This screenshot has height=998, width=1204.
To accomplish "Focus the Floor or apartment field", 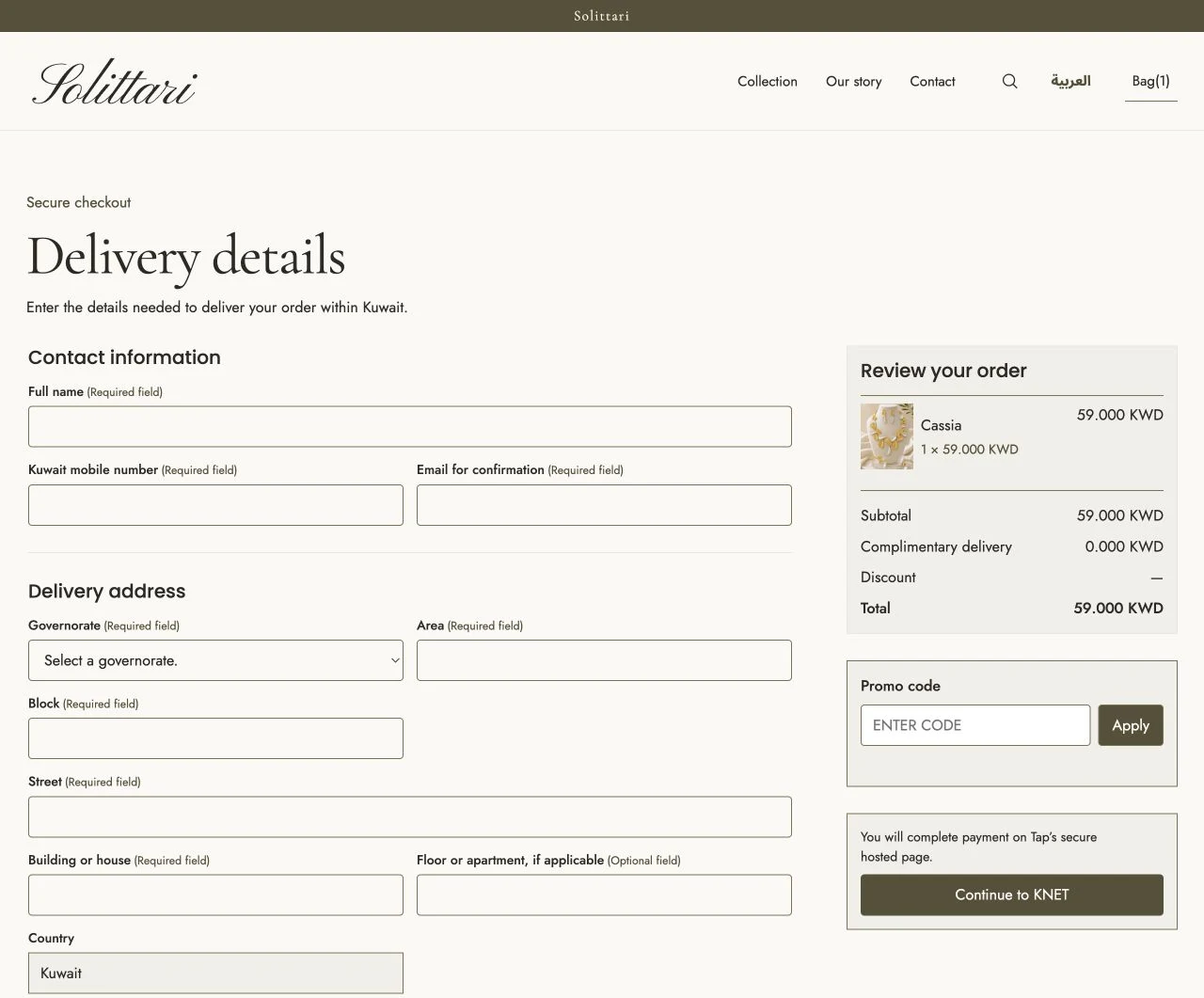I will pyautogui.click(x=604, y=895).
